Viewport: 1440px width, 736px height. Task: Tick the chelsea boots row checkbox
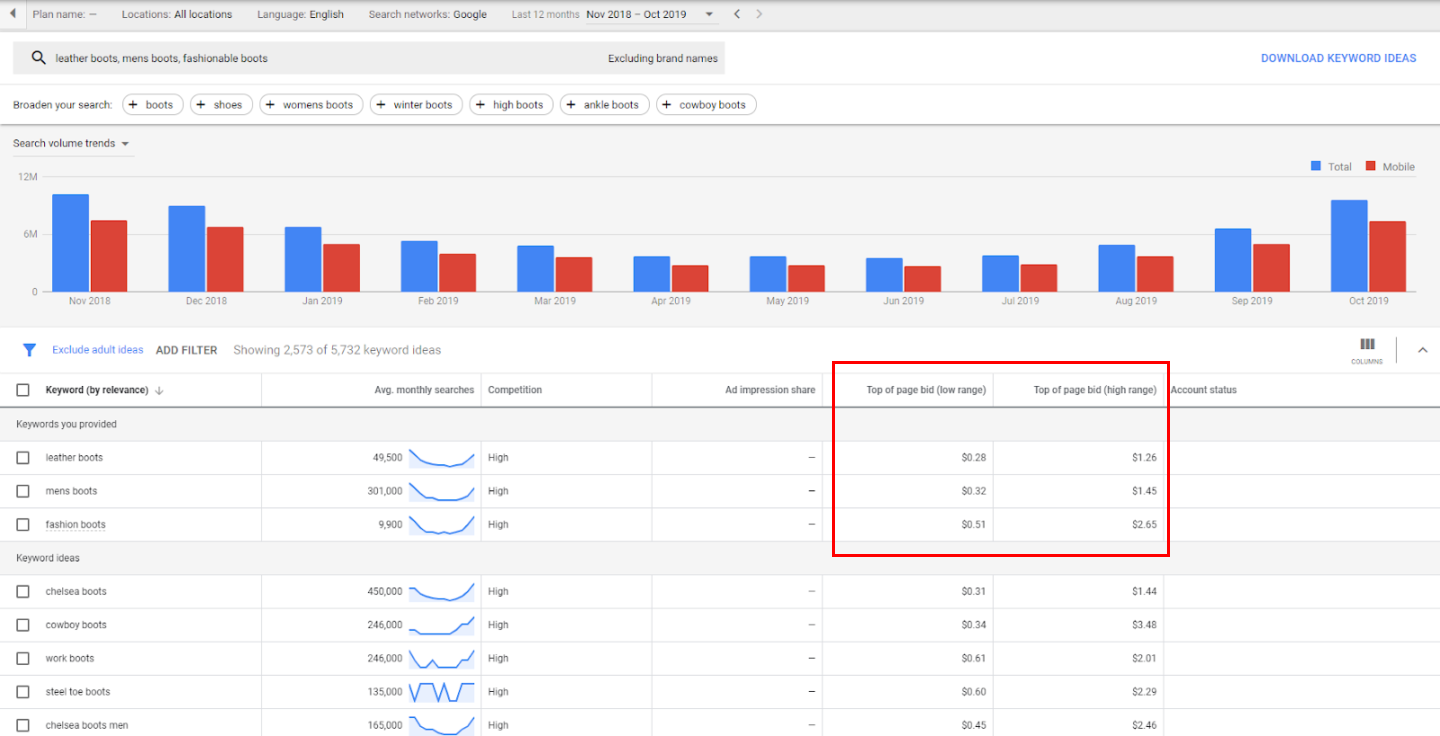point(23,592)
